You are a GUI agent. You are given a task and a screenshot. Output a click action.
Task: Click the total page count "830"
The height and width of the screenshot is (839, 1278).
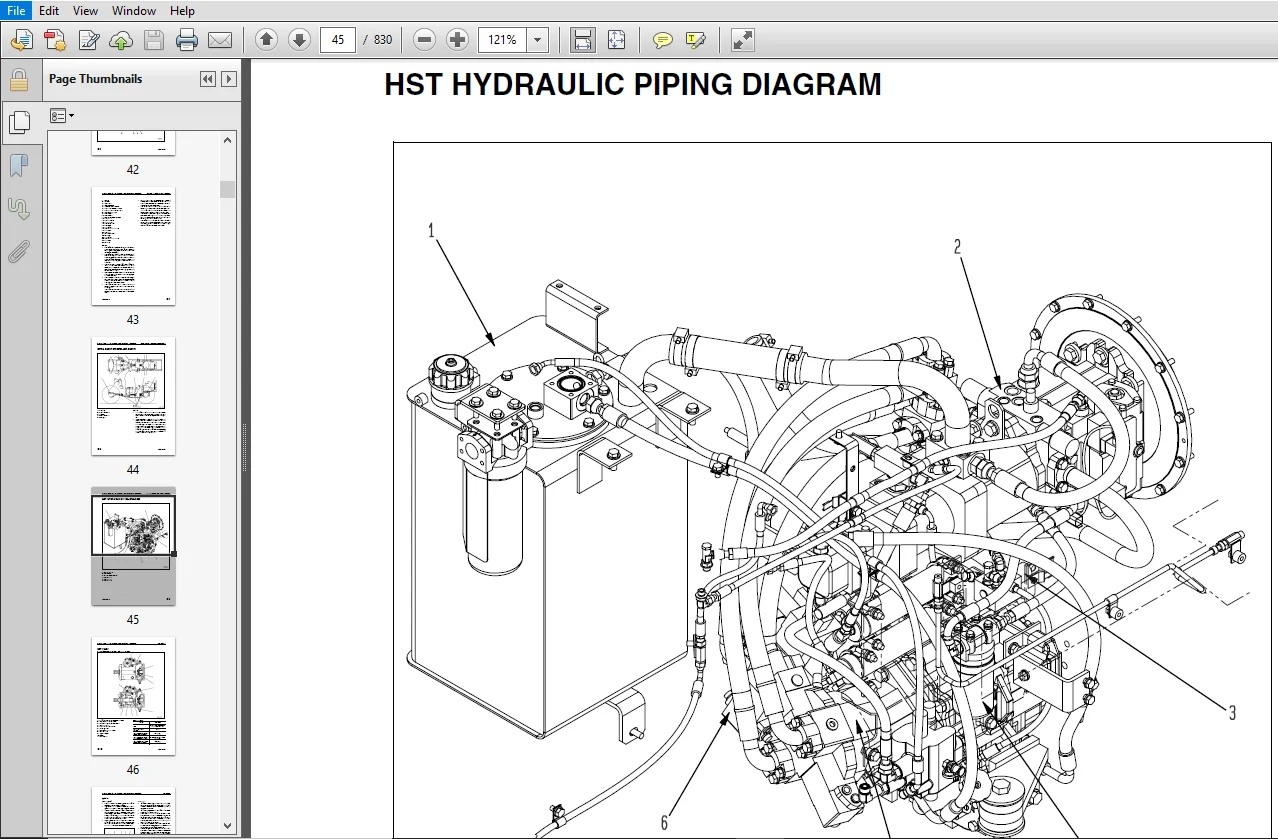pyautogui.click(x=383, y=40)
